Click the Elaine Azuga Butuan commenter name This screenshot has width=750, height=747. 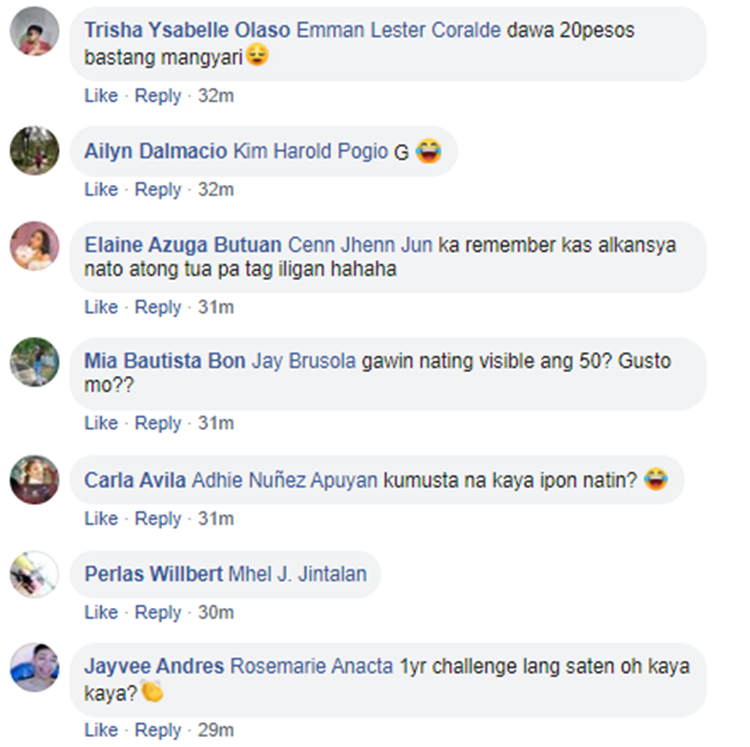pos(183,245)
